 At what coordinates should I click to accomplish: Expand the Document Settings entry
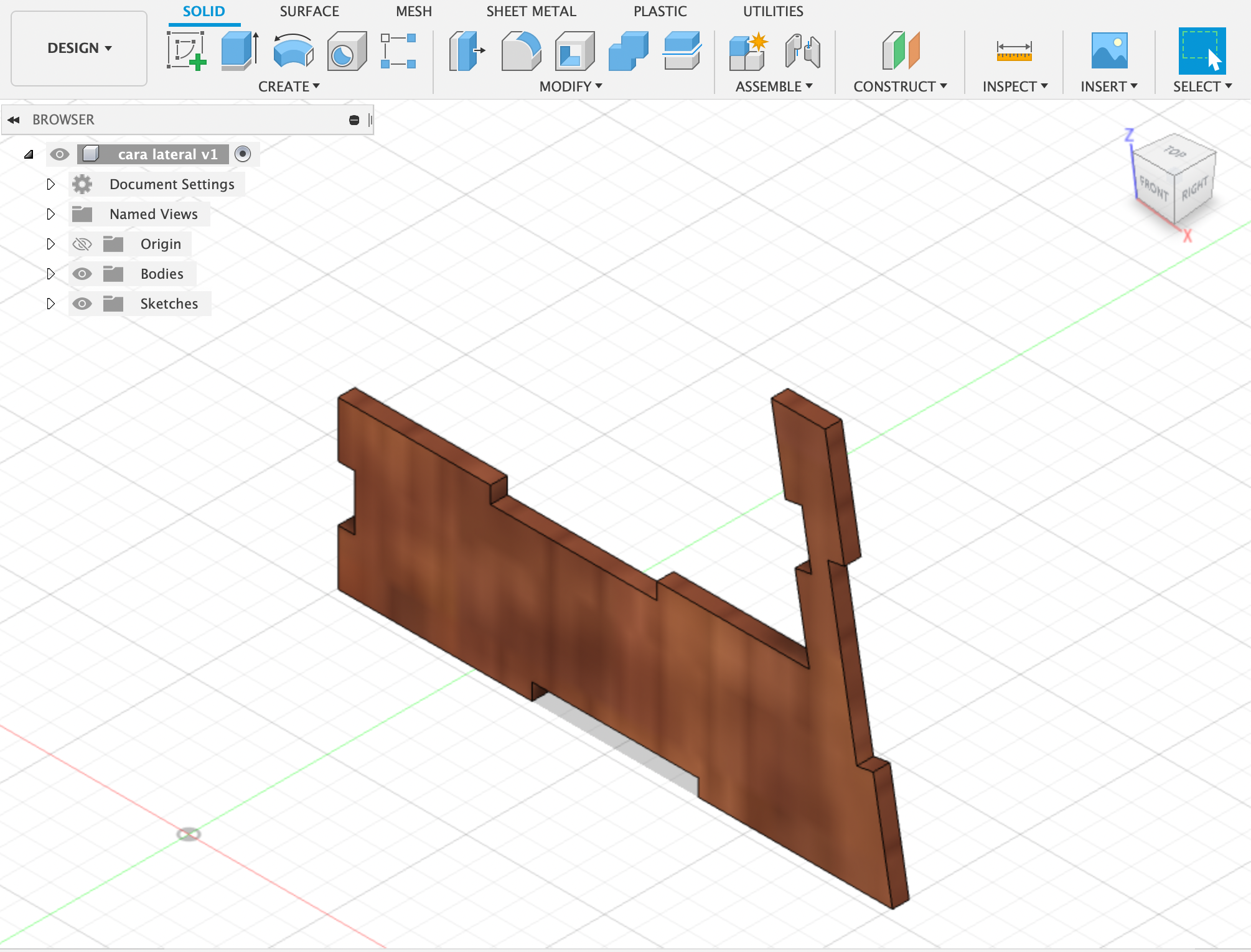pos(50,184)
